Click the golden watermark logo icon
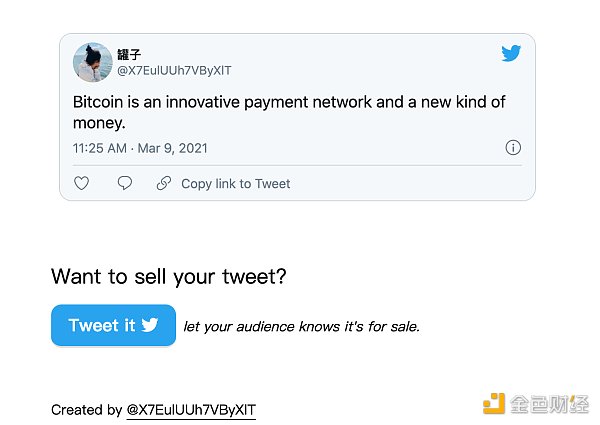This screenshot has height=425, width=600. click(x=494, y=403)
